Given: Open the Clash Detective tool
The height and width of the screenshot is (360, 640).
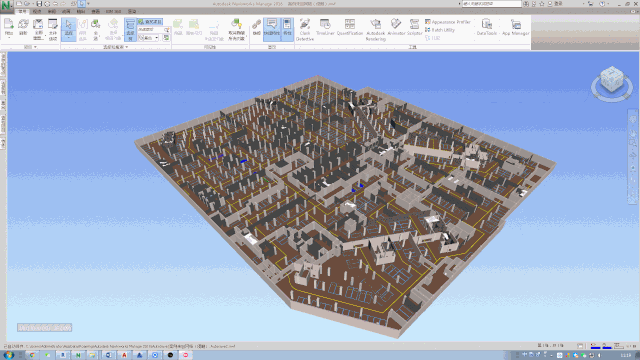Looking at the screenshot, I should click(304, 29).
